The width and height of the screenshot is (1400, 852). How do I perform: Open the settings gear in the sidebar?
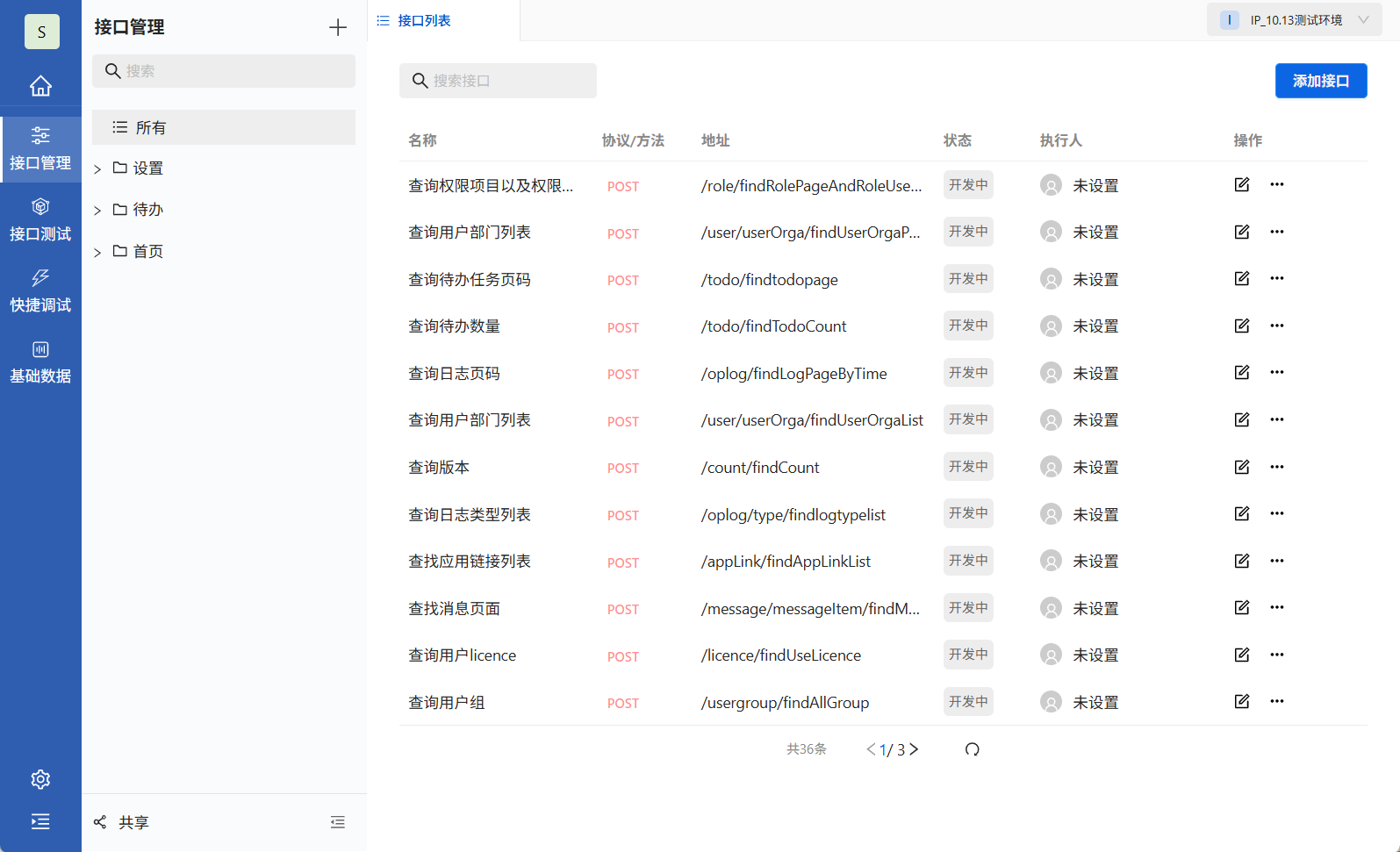tap(40, 779)
